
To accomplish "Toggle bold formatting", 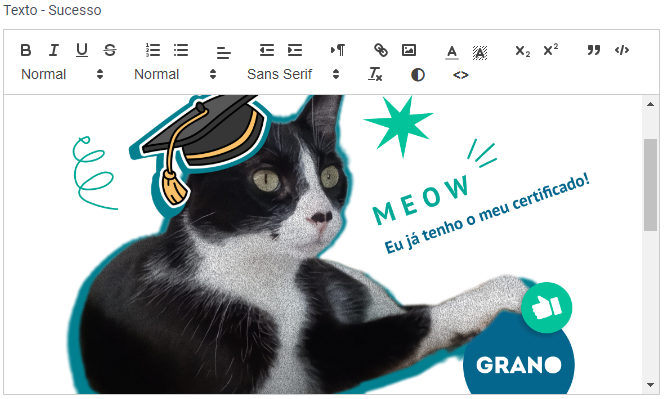I will coord(25,50).
